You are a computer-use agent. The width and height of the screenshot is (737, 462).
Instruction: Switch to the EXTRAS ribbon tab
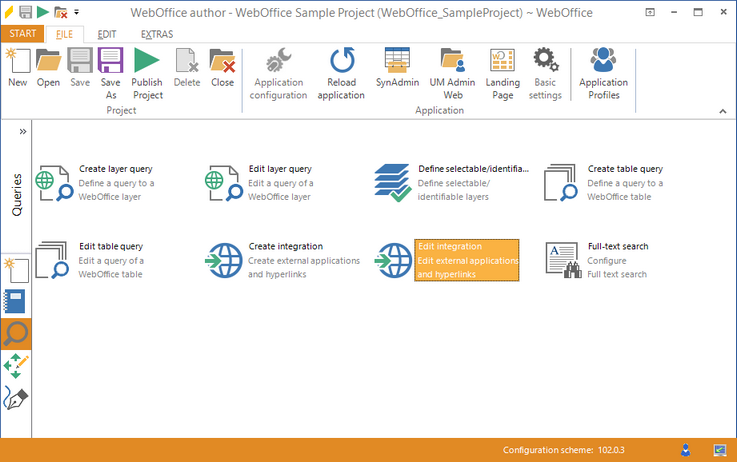156,34
